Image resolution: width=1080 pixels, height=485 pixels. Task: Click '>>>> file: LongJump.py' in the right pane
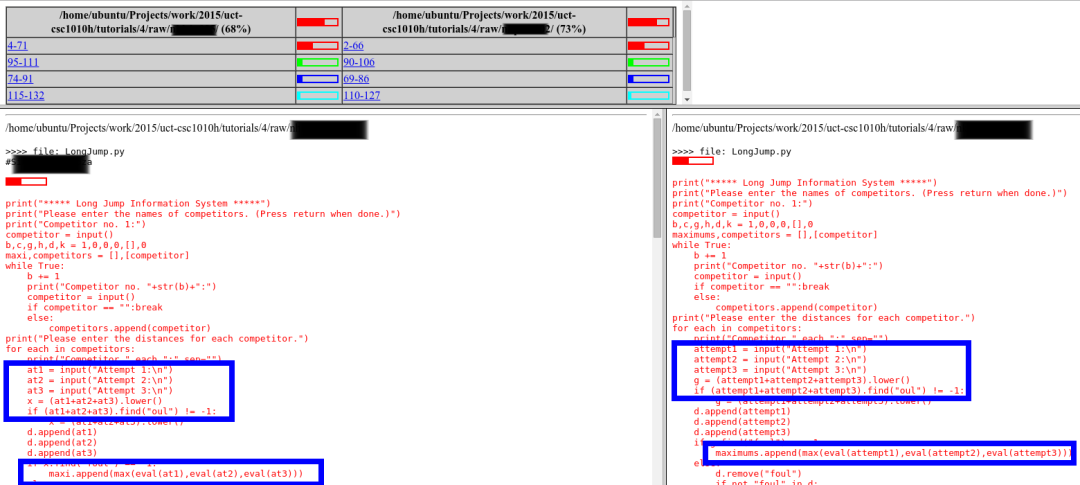pyautogui.click(x=731, y=151)
